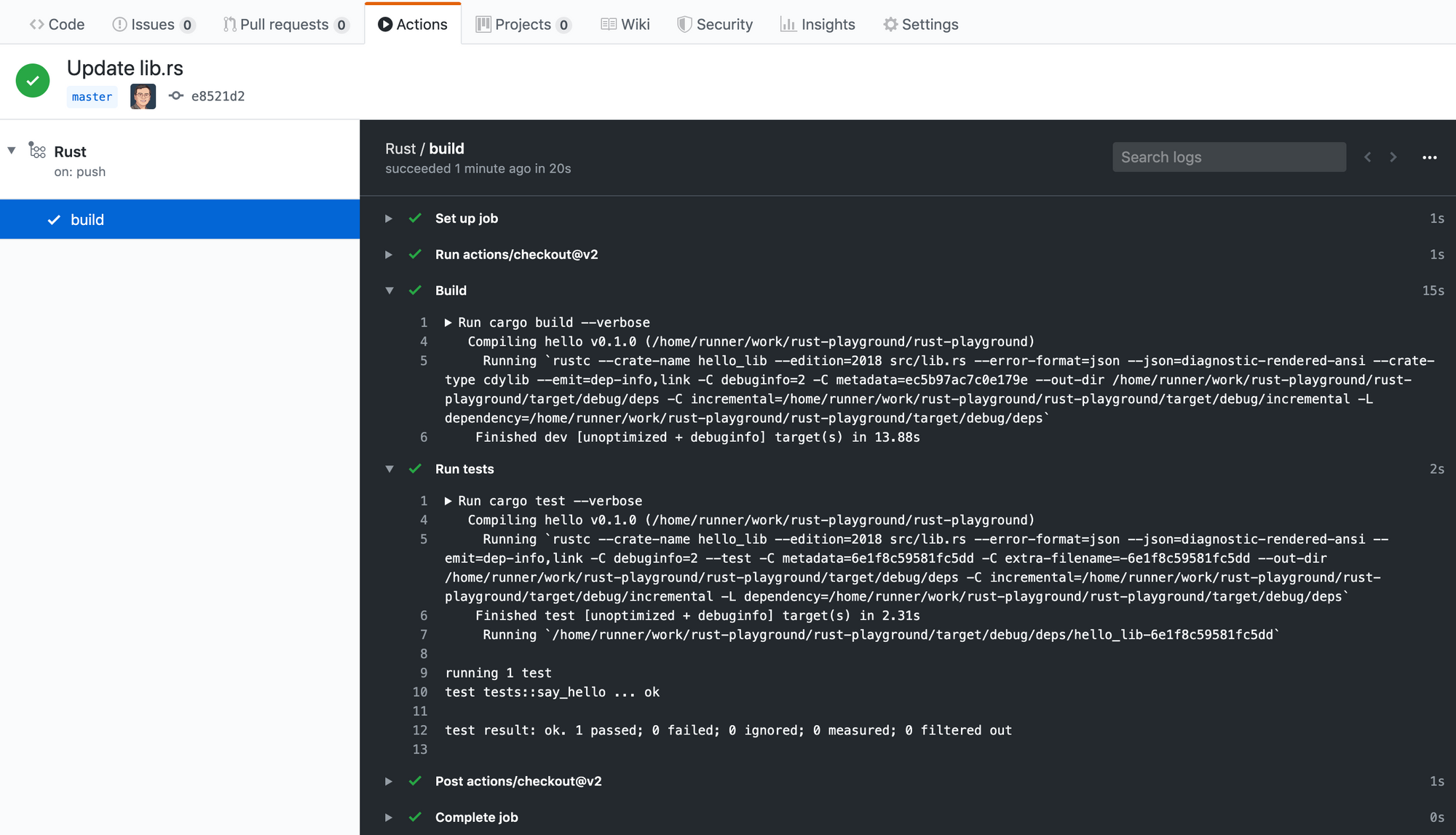Collapse the Build step
Viewport: 1456px width, 835px height.
389,290
